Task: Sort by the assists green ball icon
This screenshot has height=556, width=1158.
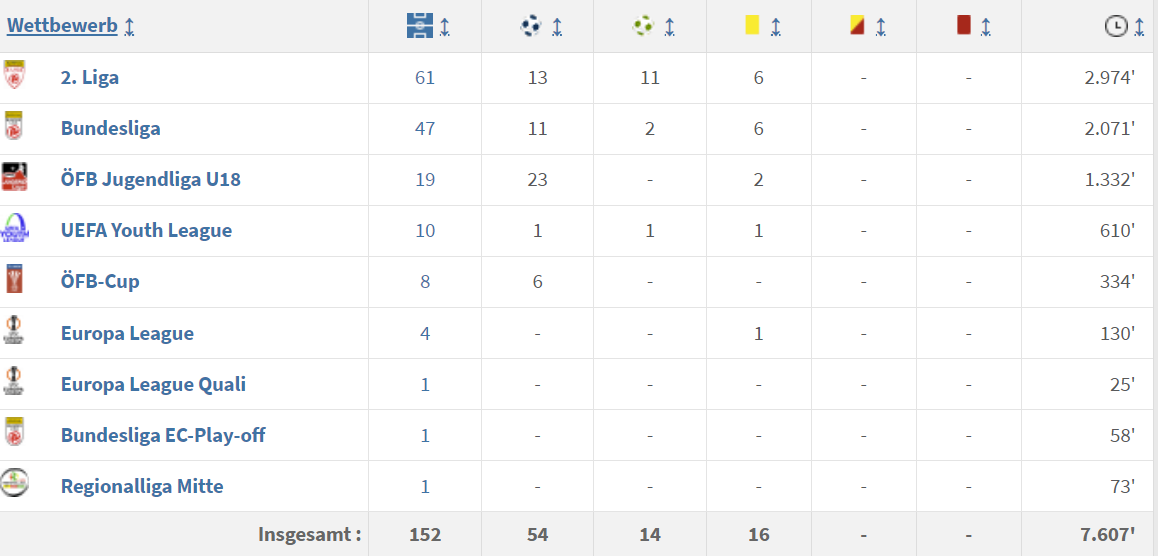Action: pos(643,27)
